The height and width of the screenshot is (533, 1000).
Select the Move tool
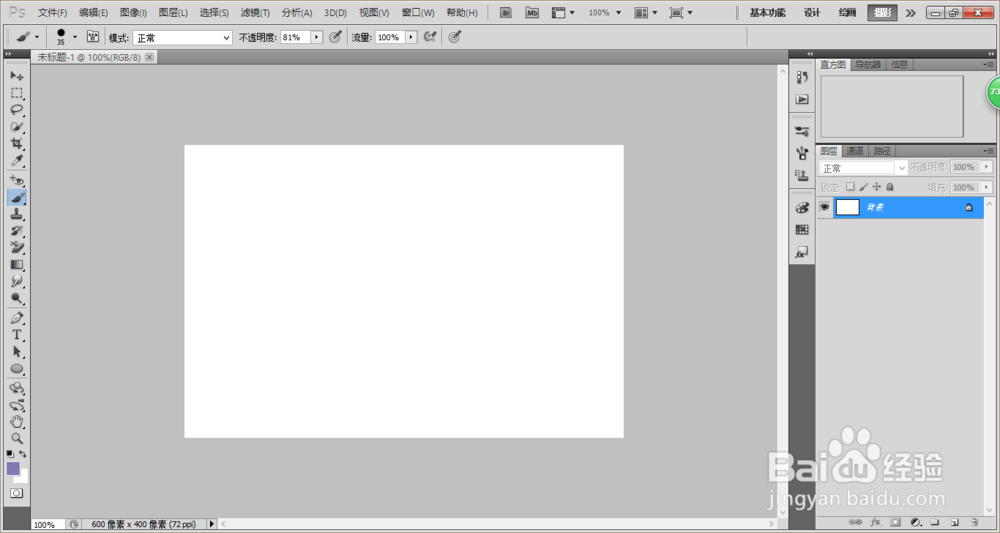(17, 76)
